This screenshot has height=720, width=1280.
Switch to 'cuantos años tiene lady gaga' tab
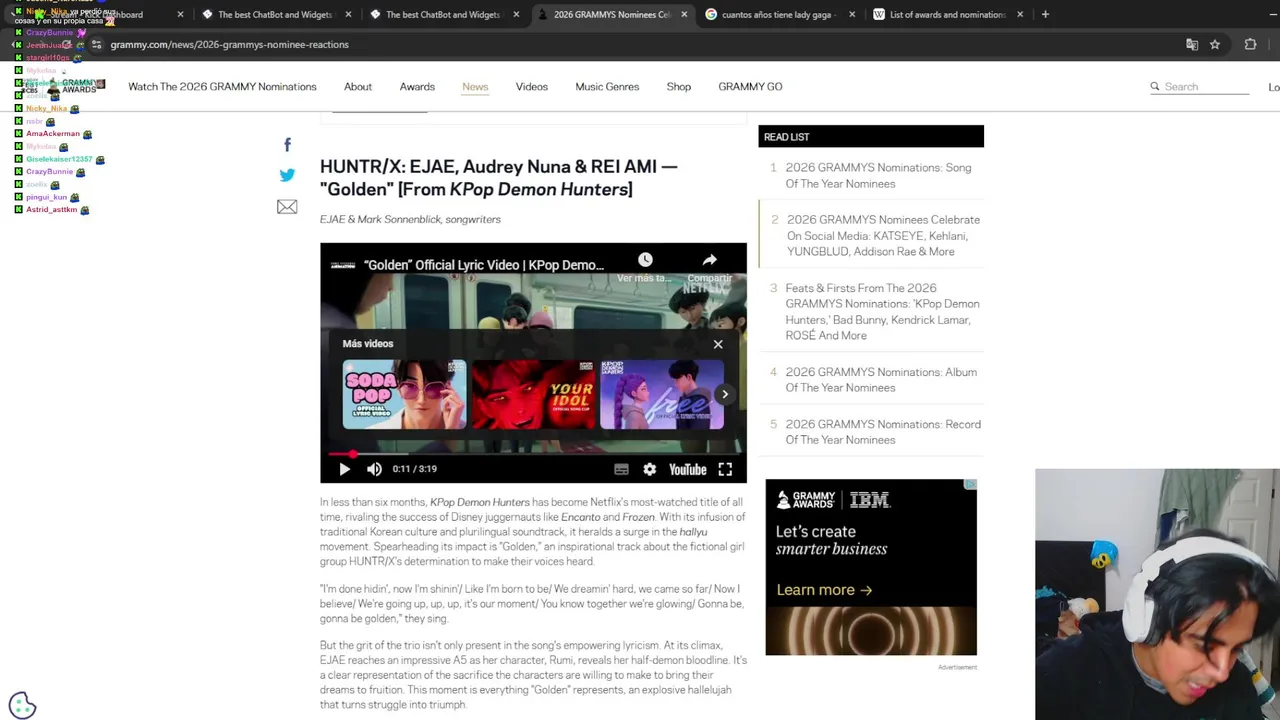[779, 15]
